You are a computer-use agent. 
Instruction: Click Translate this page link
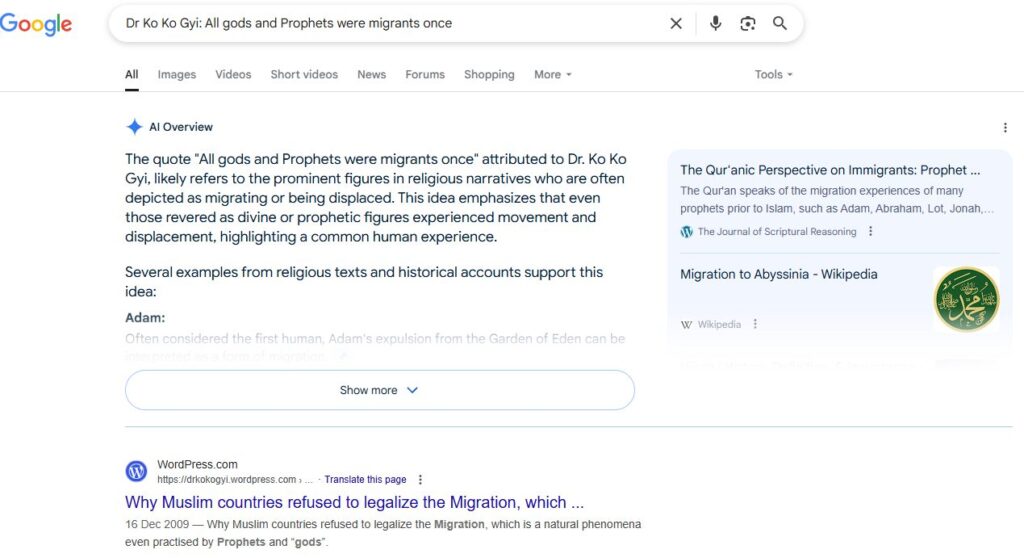365,480
